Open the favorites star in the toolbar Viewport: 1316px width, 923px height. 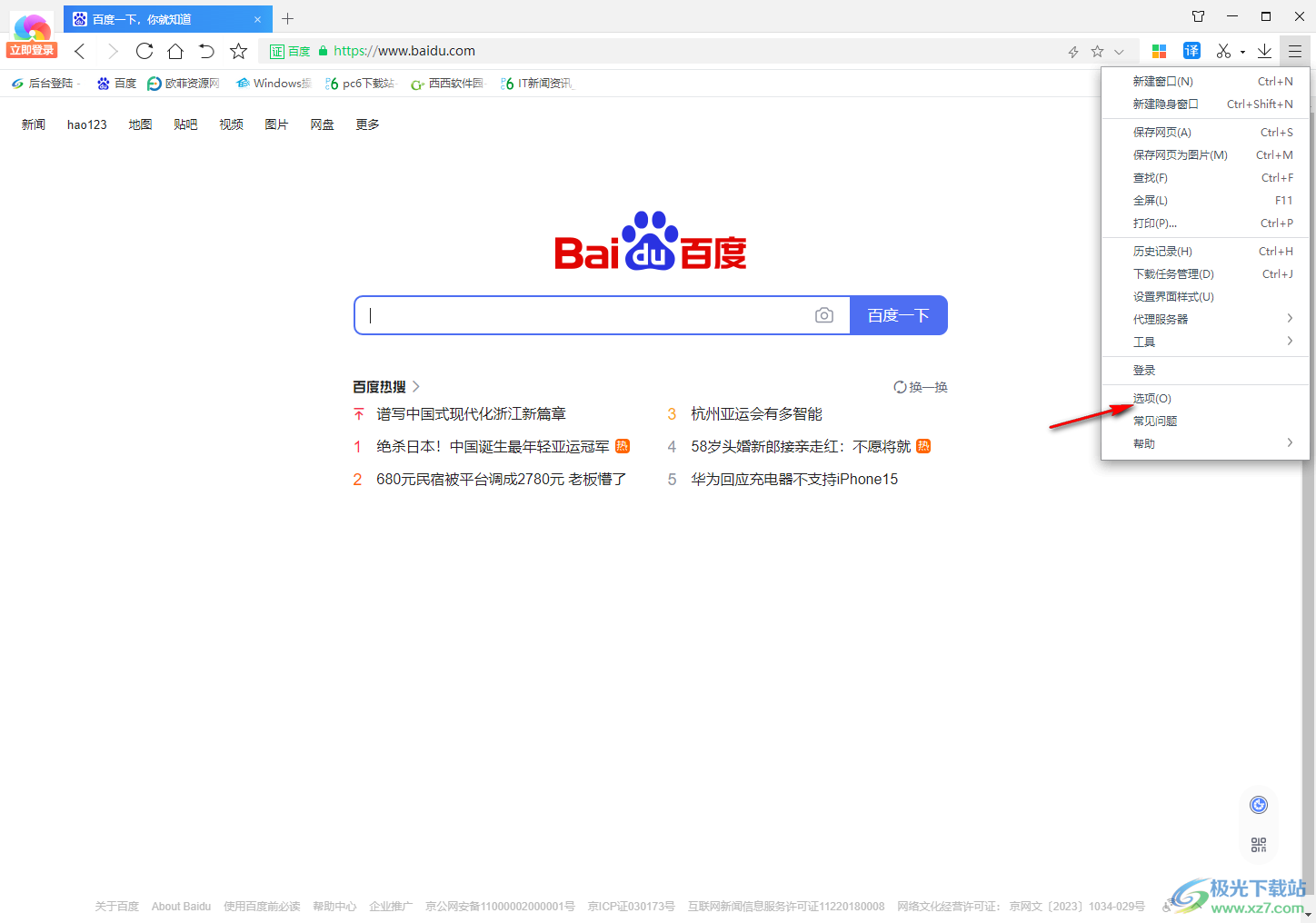[238, 51]
